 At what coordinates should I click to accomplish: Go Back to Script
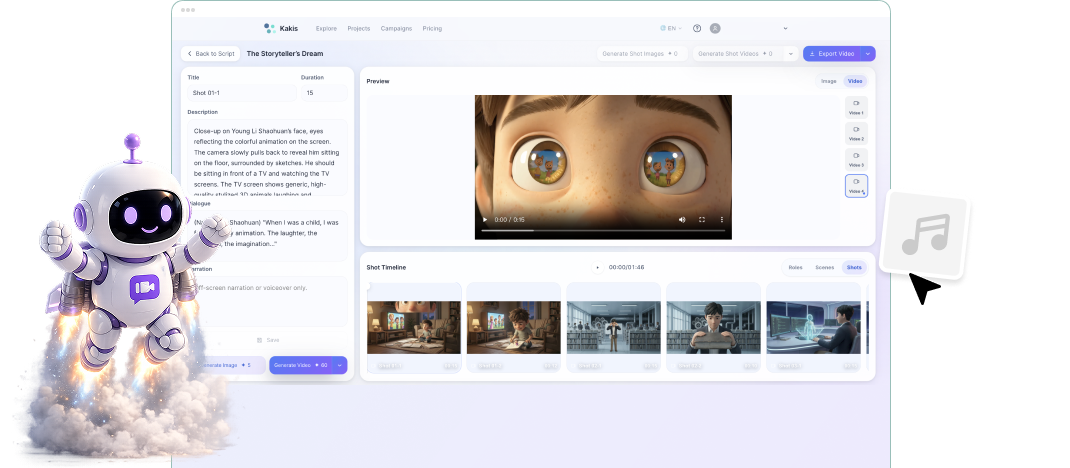[x=210, y=54]
